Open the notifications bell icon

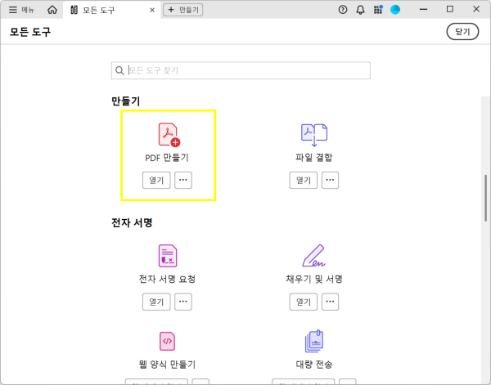click(x=360, y=10)
